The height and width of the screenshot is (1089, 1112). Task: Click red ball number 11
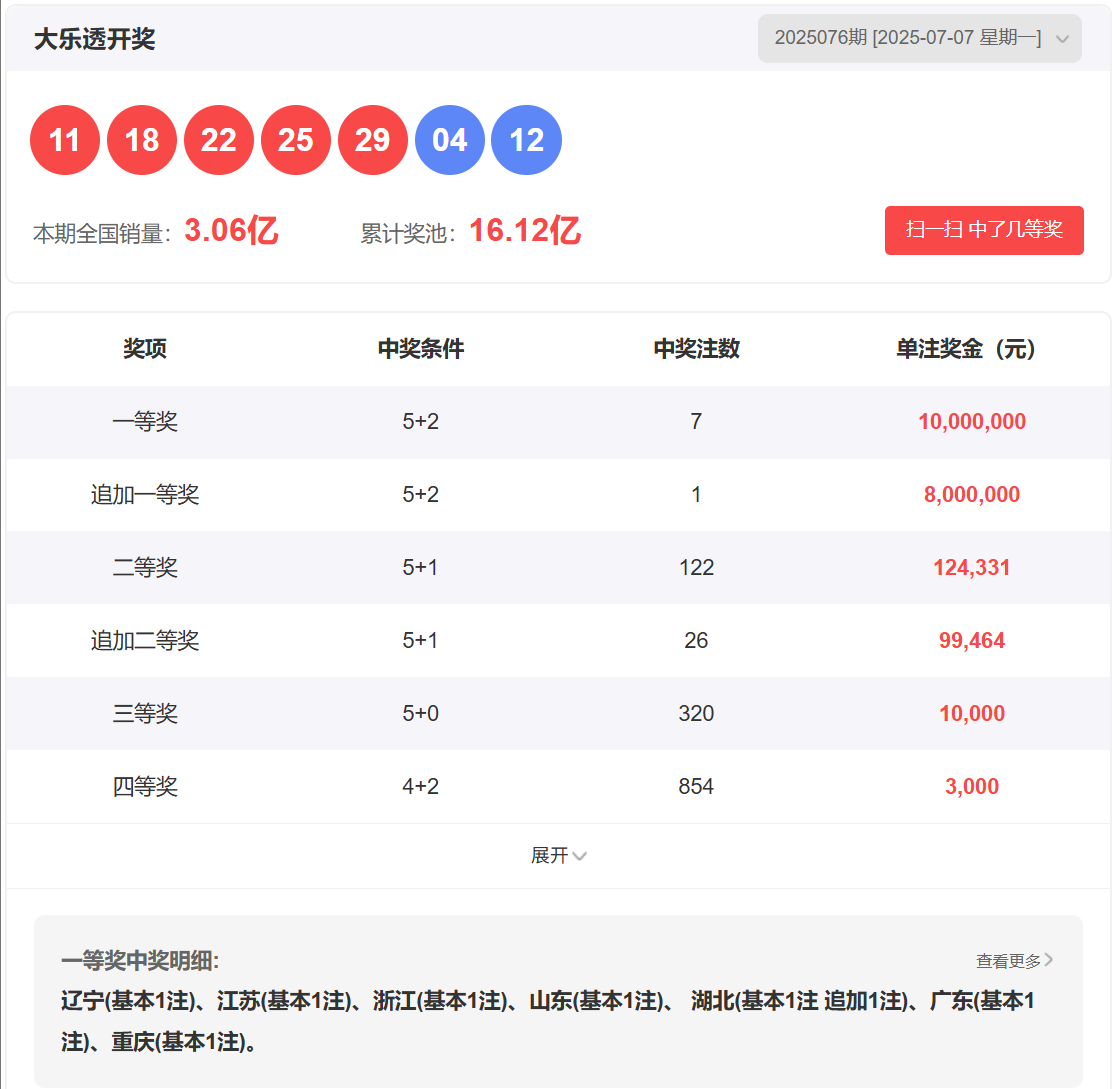tap(65, 140)
